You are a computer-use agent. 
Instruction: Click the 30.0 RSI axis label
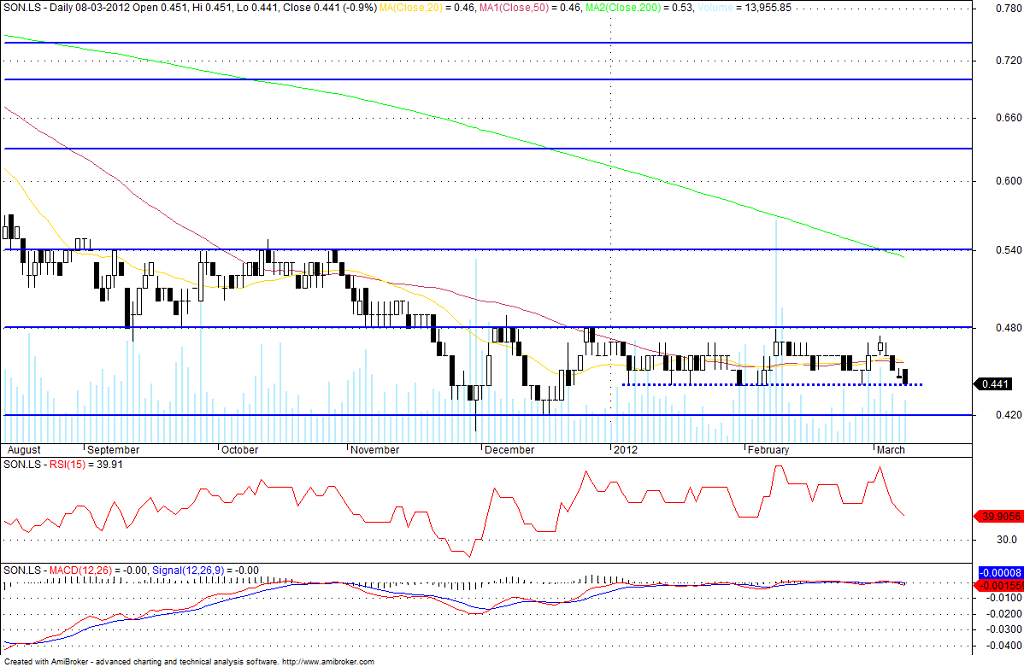pos(1006,540)
